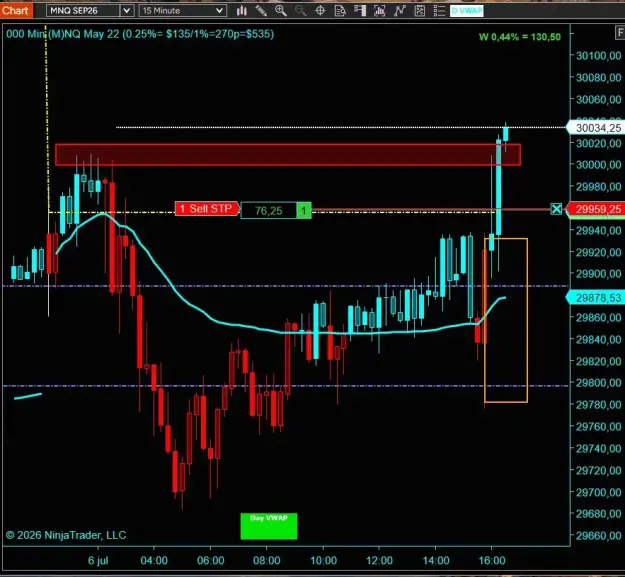
Task: Open the chart properties list icon
Action: 439,11
